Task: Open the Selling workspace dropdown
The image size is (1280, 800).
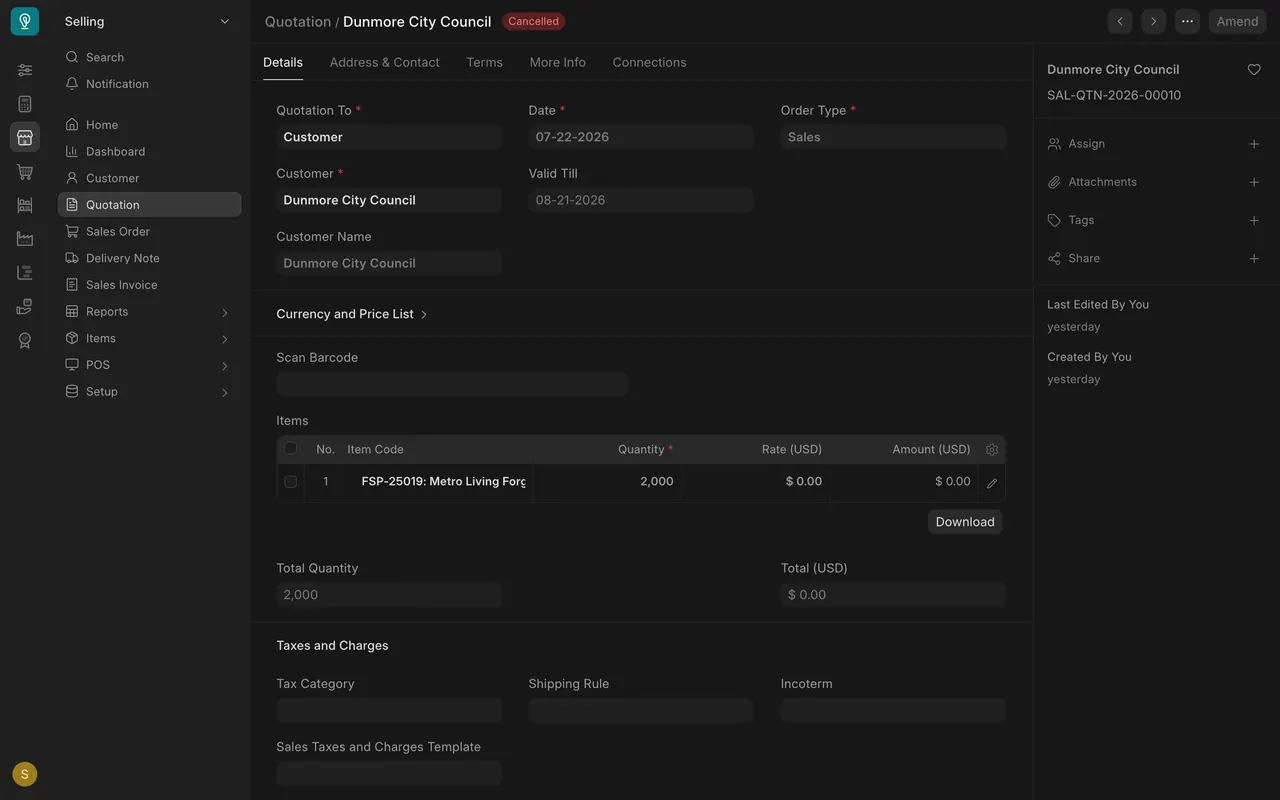Action: 148,21
